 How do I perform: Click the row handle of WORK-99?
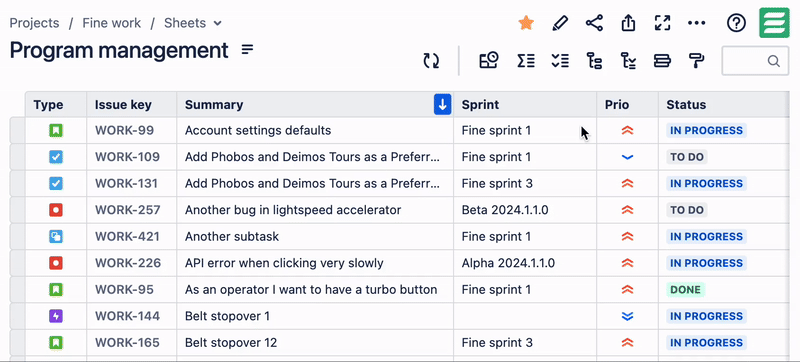tap(17, 131)
